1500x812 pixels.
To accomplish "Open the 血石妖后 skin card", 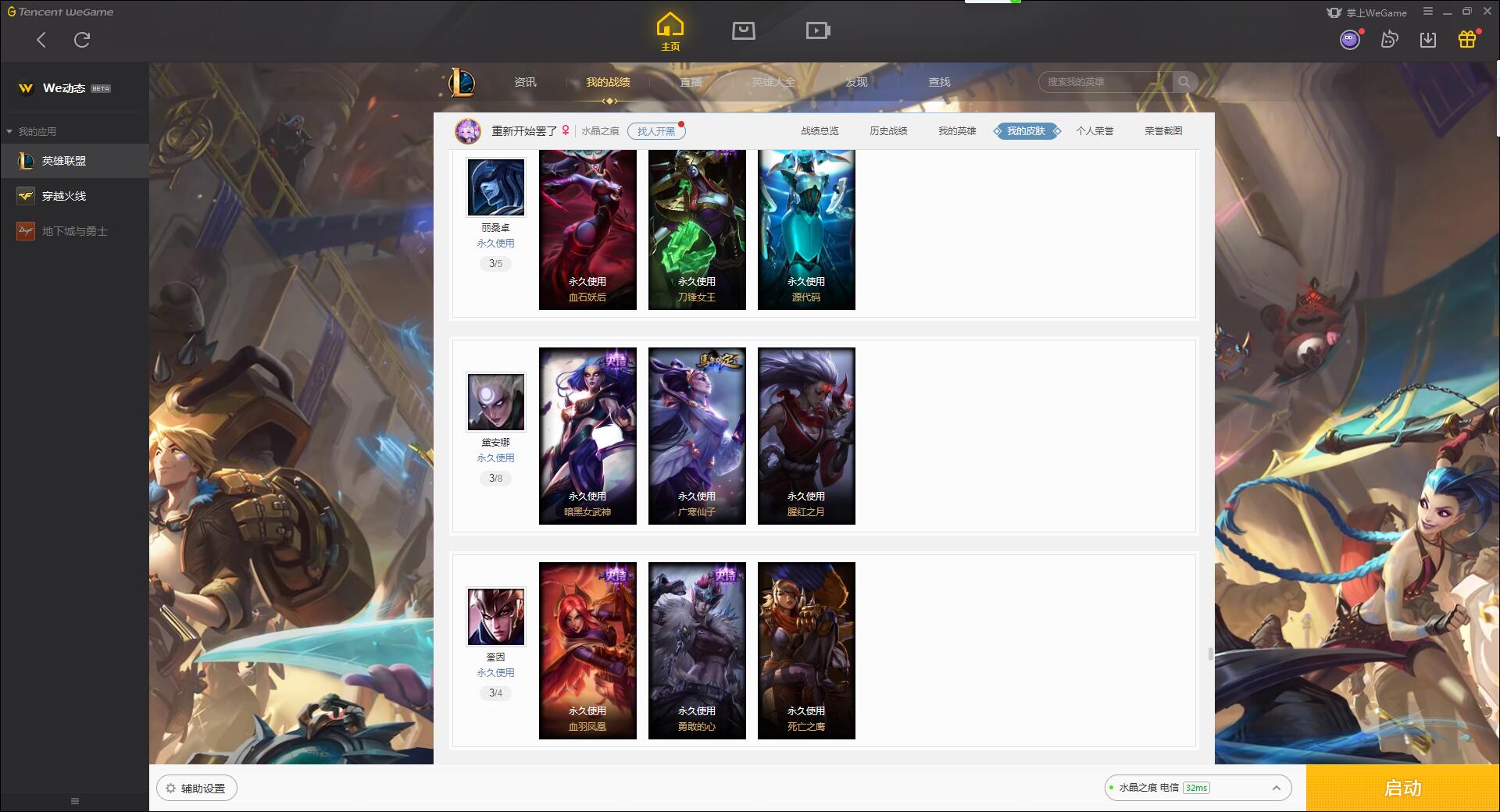I will [x=587, y=230].
